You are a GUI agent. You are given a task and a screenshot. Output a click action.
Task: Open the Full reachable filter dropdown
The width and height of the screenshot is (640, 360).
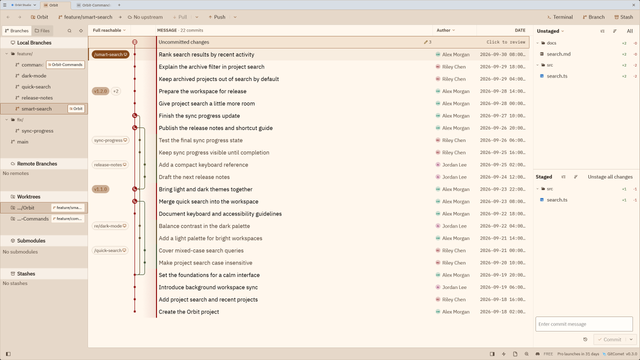pyautogui.click(x=109, y=30)
